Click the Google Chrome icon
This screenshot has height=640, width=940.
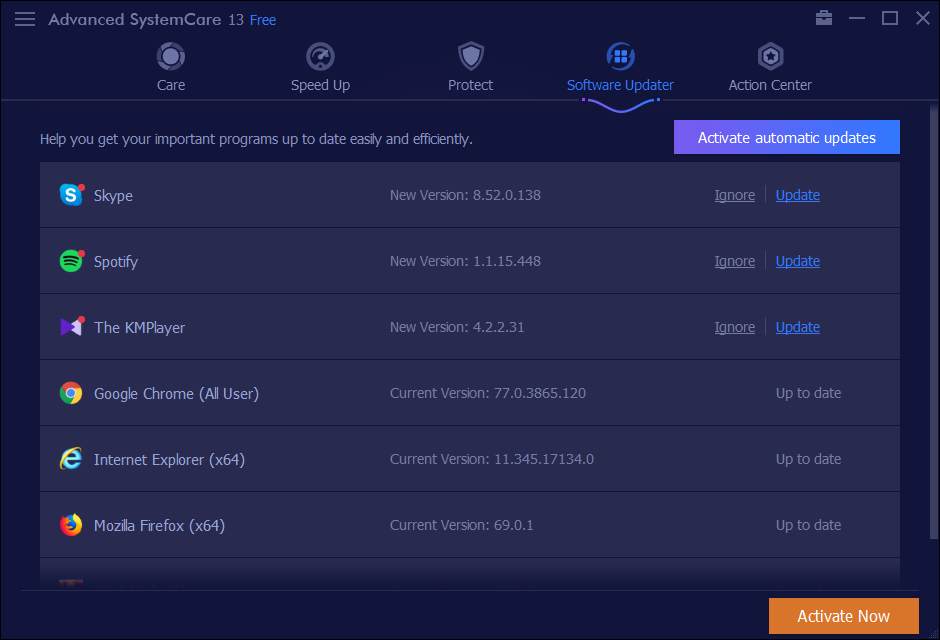pos(71,393)
